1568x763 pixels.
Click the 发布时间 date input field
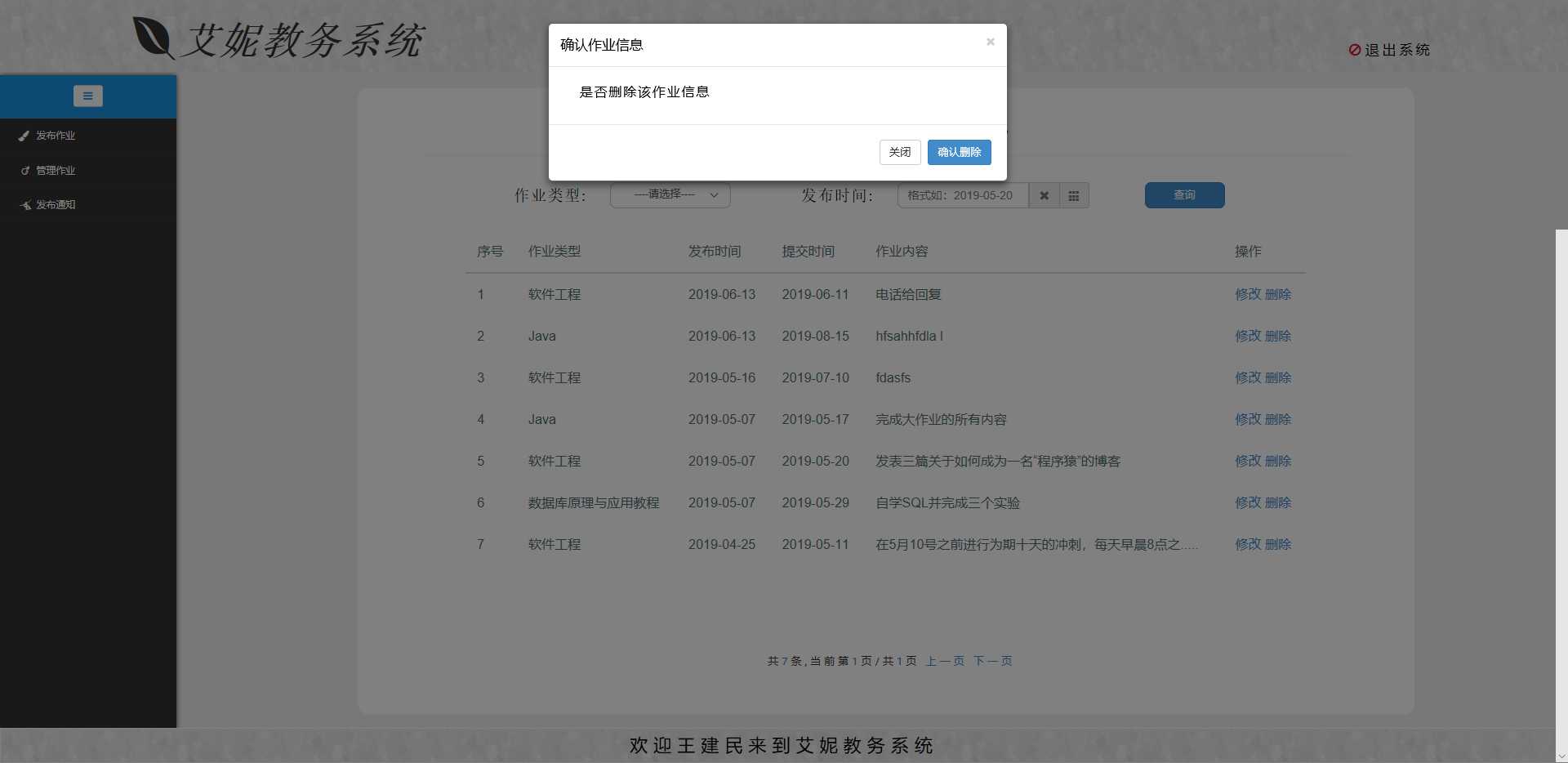click(x=963, y=195)
